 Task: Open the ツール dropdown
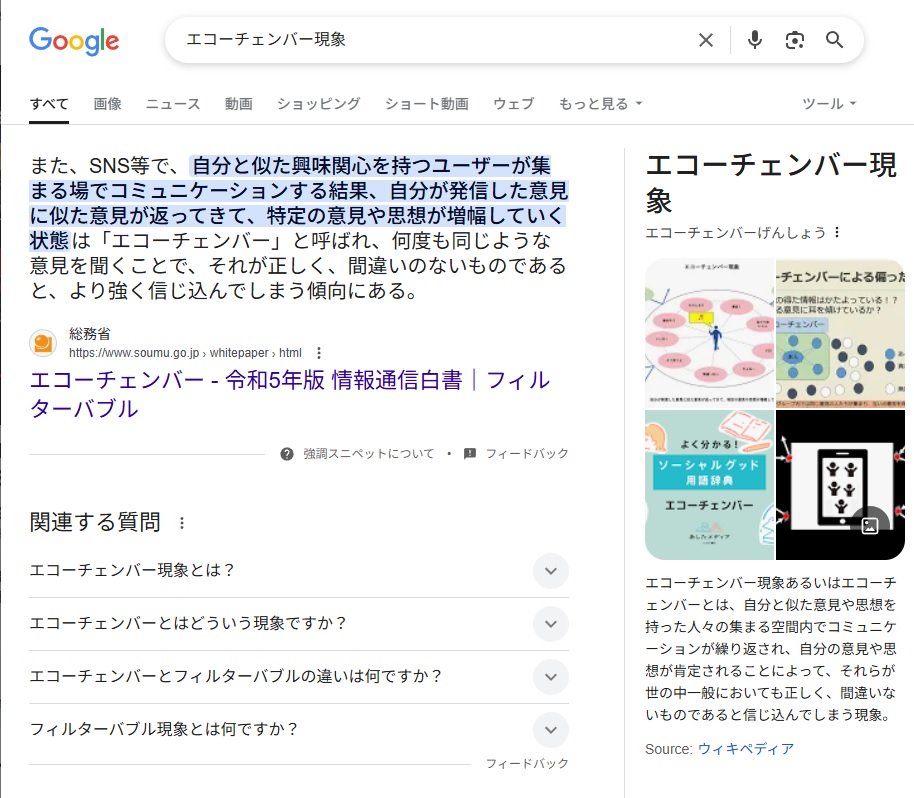click(829, 104)
